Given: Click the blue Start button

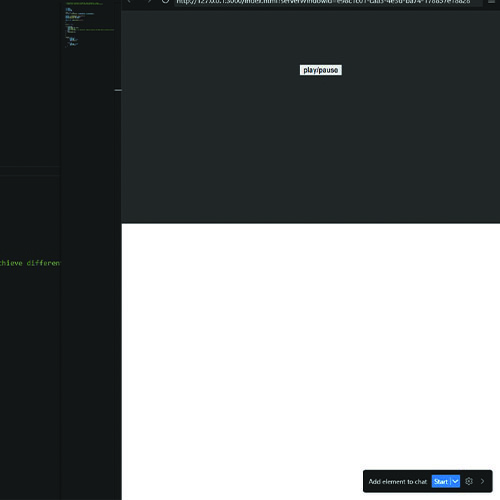Looking at the screenshot, I should (441, 481).
